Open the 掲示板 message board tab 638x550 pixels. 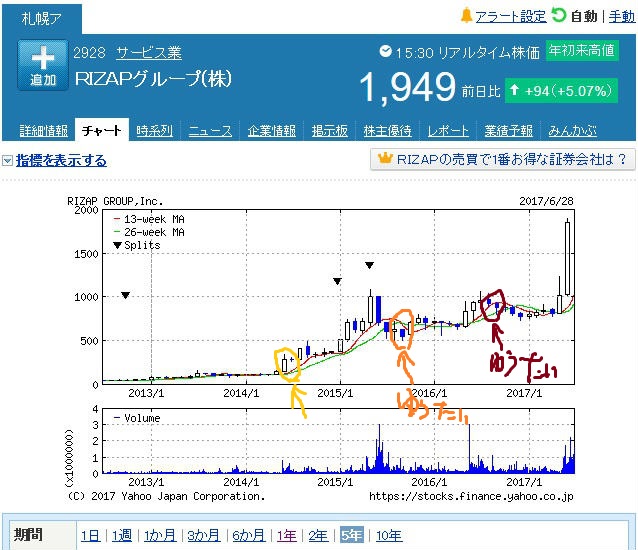tap(329, 131)
